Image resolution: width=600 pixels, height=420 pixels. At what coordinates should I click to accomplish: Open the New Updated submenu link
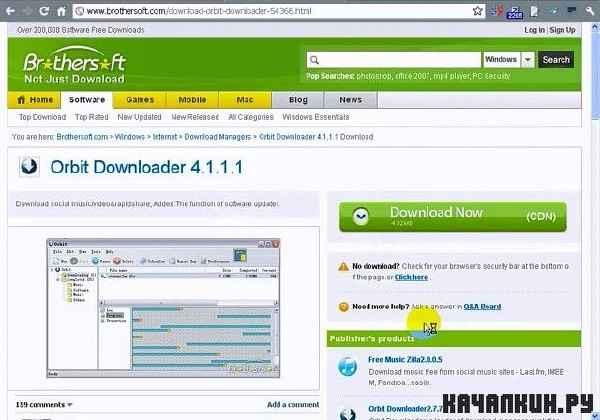coord(139,117)
